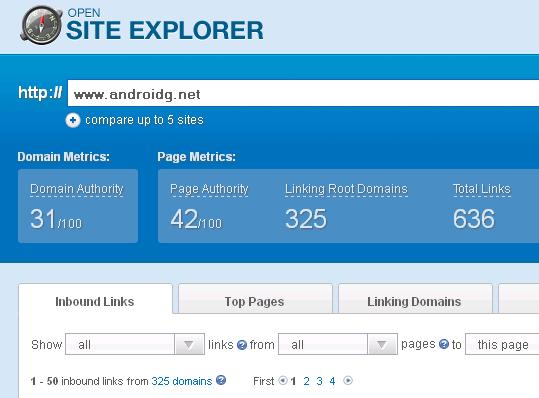The height and width of the screenshot is (398, 539).
Task: Open help icon next to pages
Action: (444, 344)
